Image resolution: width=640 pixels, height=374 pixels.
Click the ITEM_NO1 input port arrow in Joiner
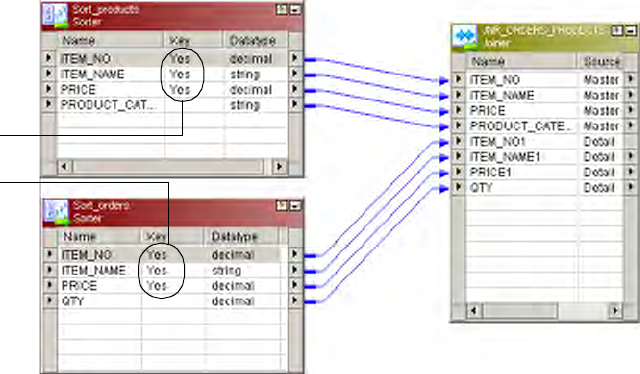click(459, 141)
